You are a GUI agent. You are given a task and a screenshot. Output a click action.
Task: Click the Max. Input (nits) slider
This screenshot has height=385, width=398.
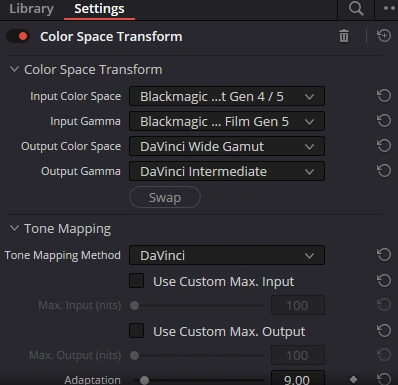coord(199,305)
